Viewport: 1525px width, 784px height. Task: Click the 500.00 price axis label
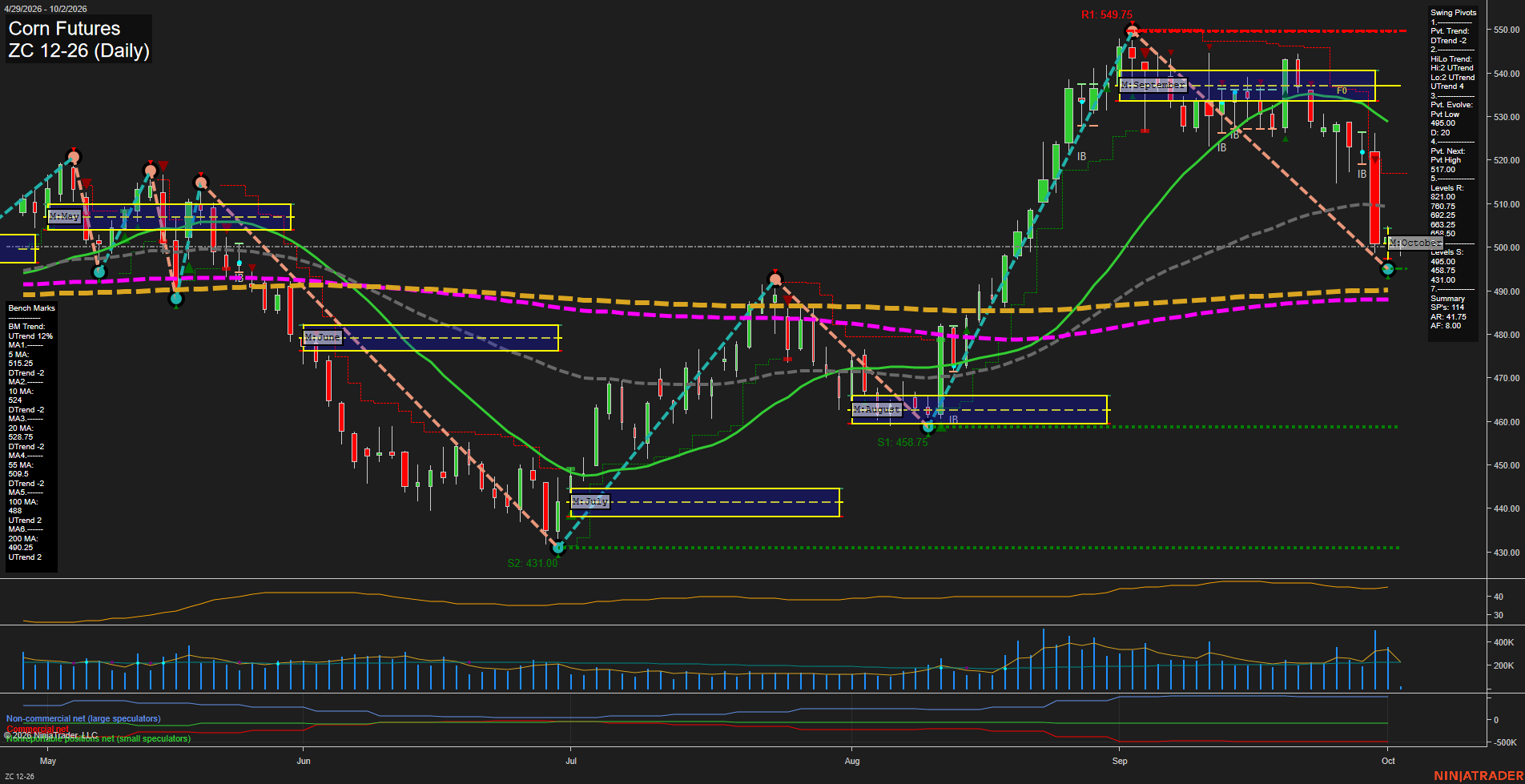[x=1507, y=247]
